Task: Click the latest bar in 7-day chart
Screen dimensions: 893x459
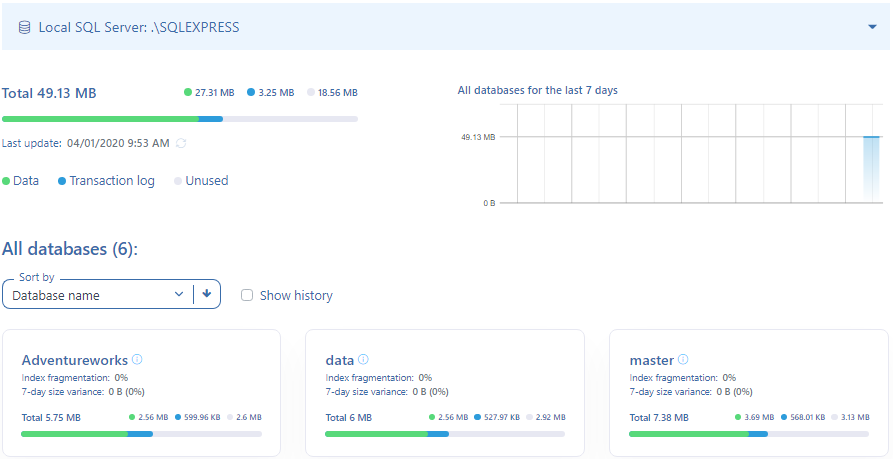Action: 871,169
